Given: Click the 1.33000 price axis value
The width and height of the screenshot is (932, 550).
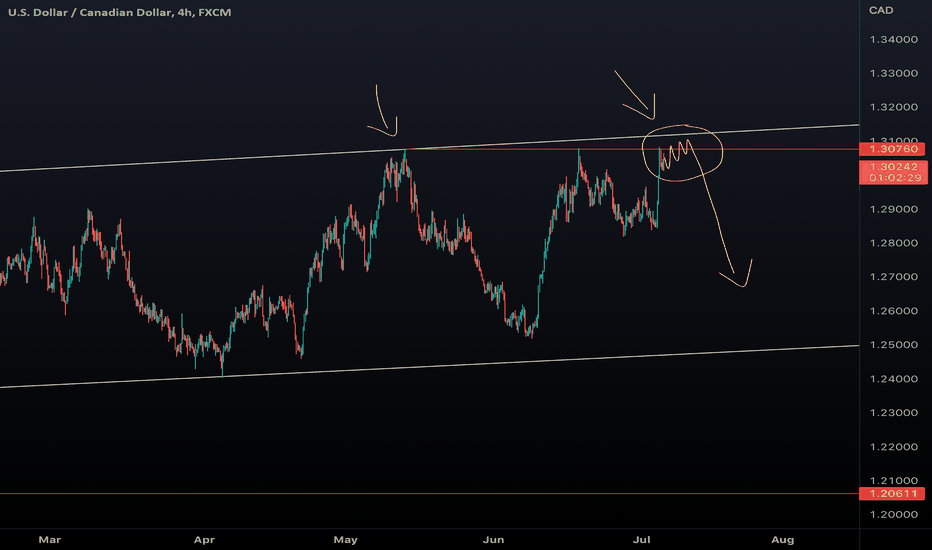Looking at the screenshot, I should 893,74.
